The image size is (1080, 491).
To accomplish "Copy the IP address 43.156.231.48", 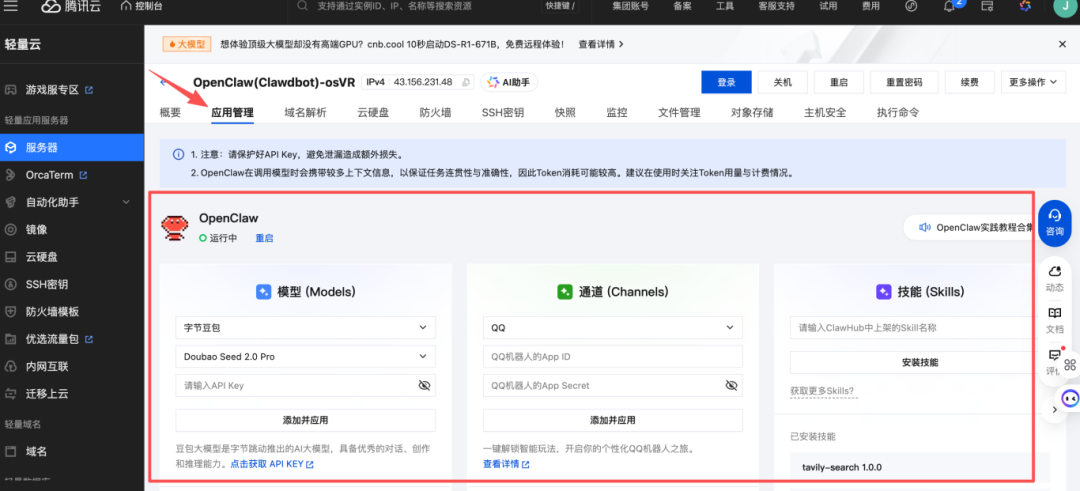I will [466, 82].
